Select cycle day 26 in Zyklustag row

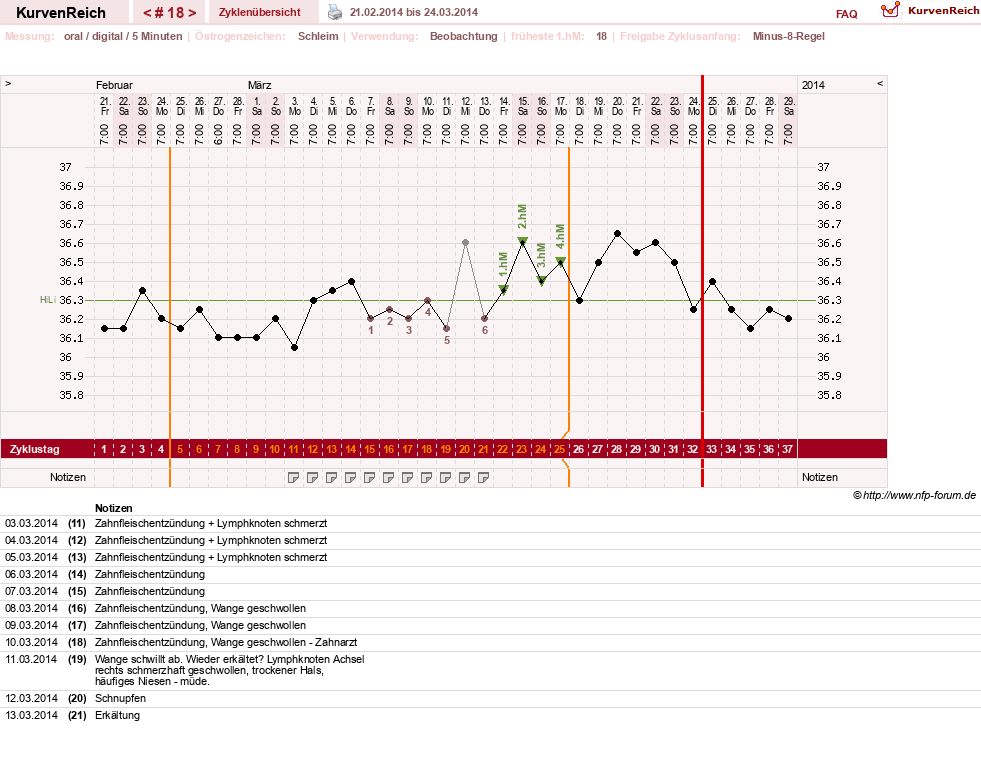pyautogui.click(x=579, y=449)
